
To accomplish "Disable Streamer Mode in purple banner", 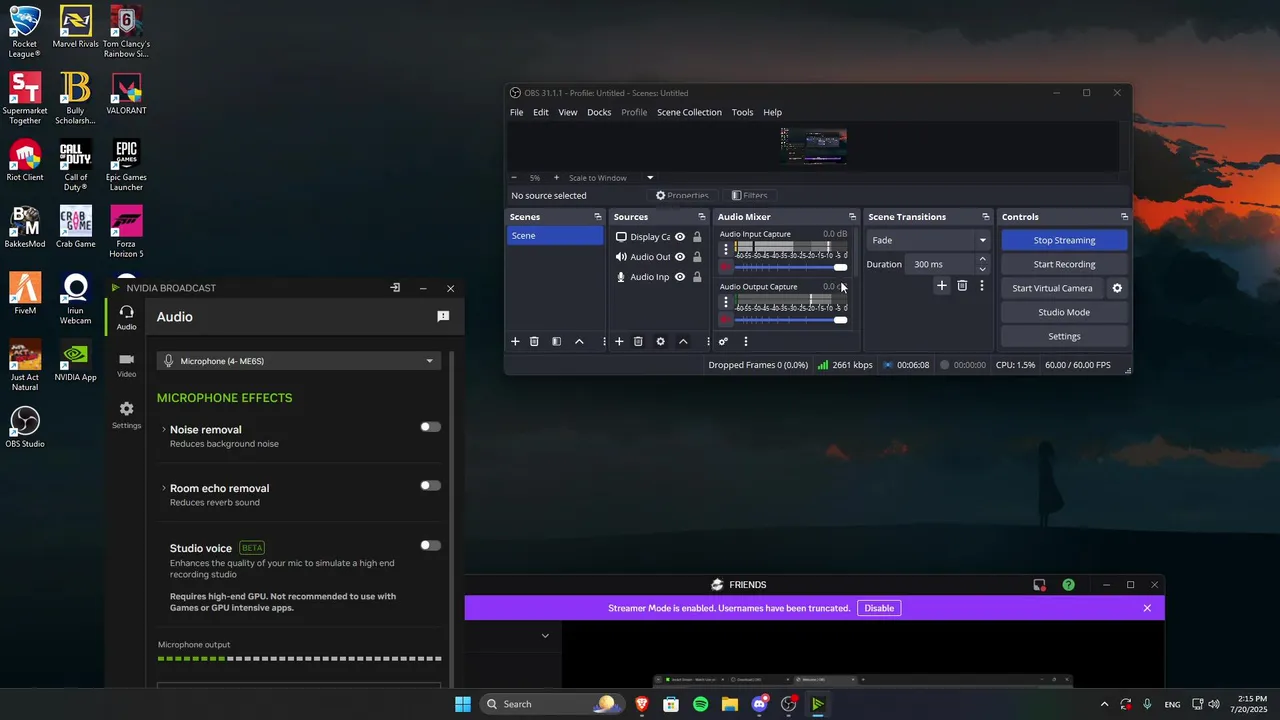I will [x=879, y=608].
